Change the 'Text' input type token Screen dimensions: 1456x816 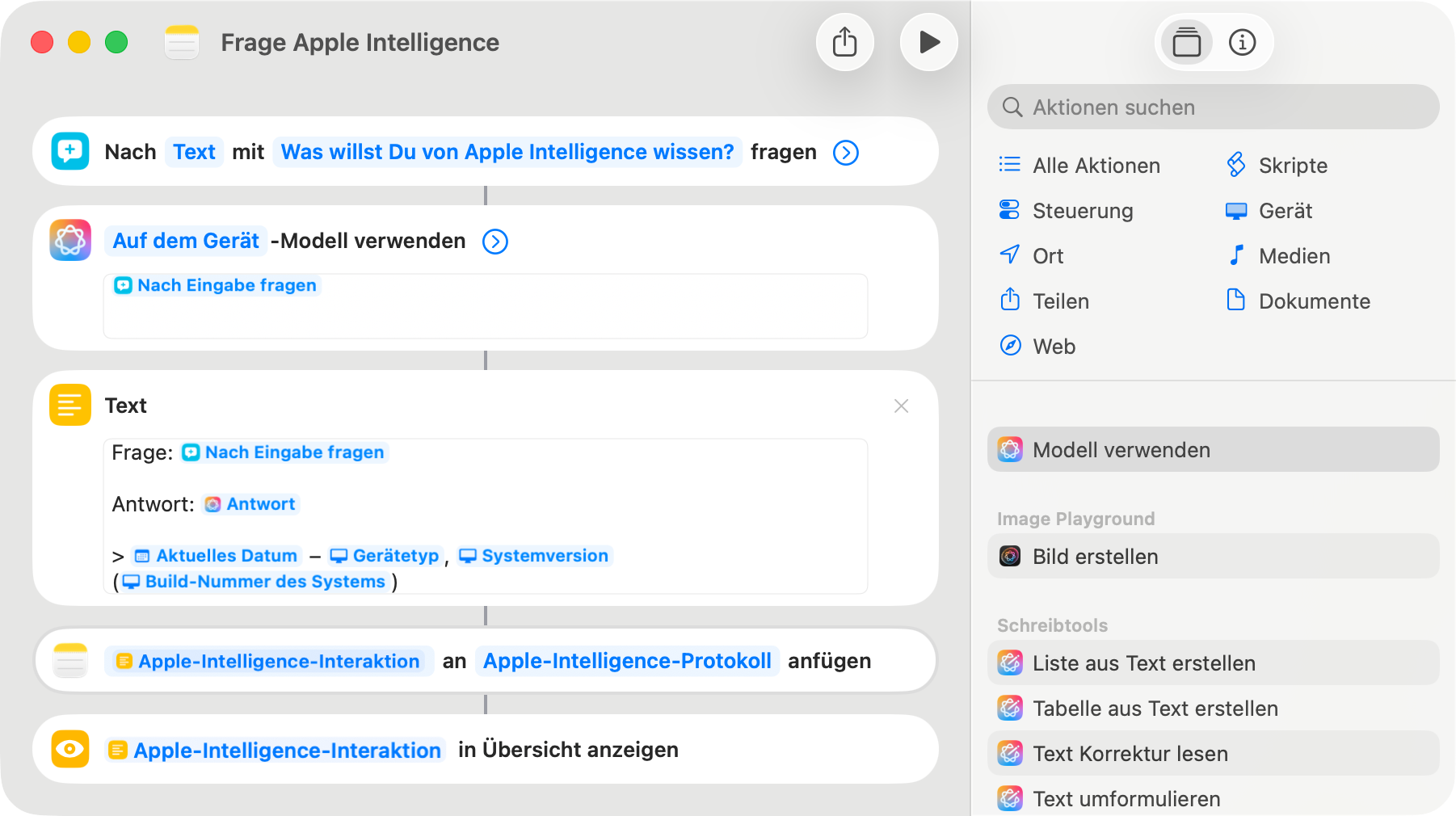(x=194, y=152)
